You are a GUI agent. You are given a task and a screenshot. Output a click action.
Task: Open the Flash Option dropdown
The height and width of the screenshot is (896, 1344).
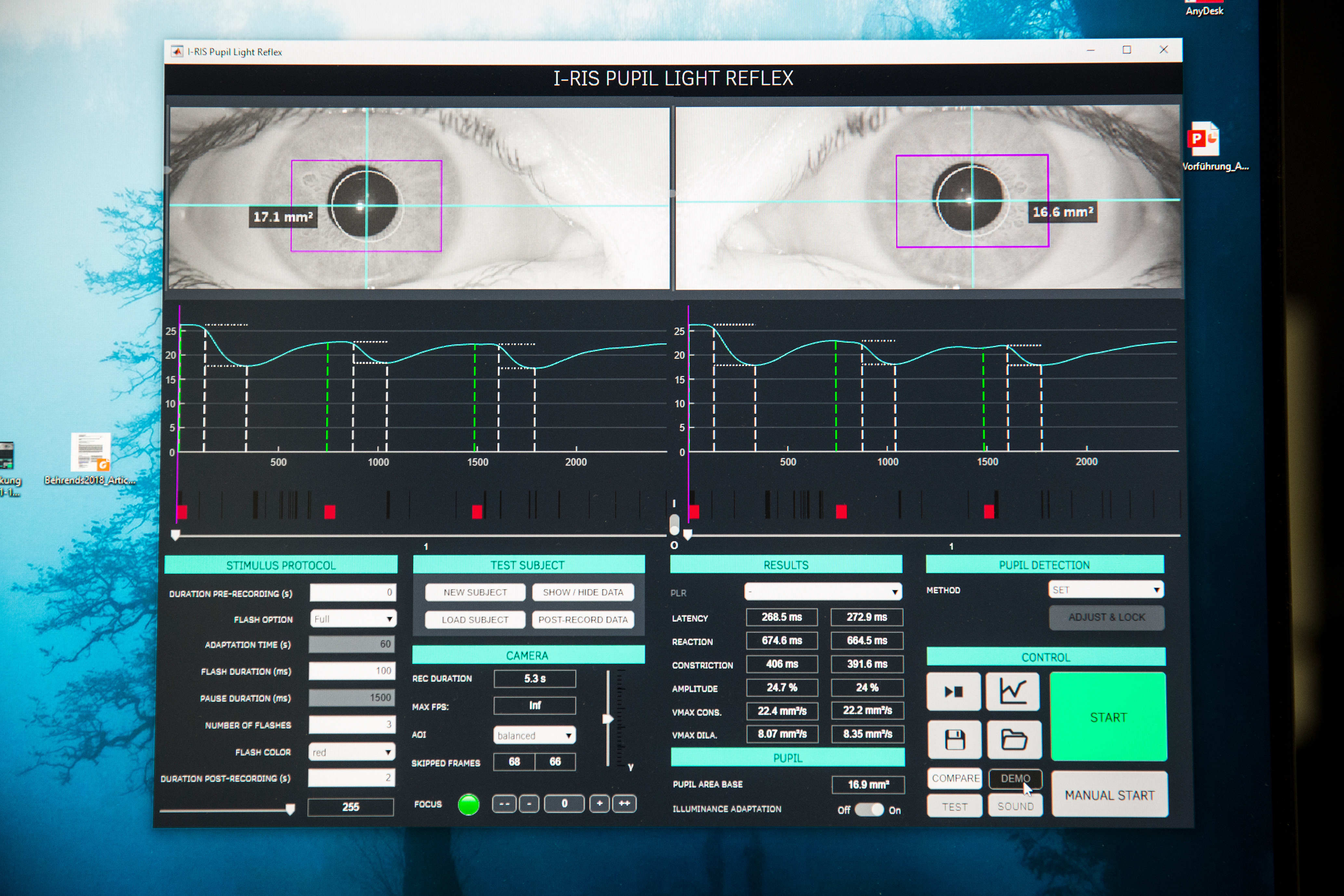[353, 619]
